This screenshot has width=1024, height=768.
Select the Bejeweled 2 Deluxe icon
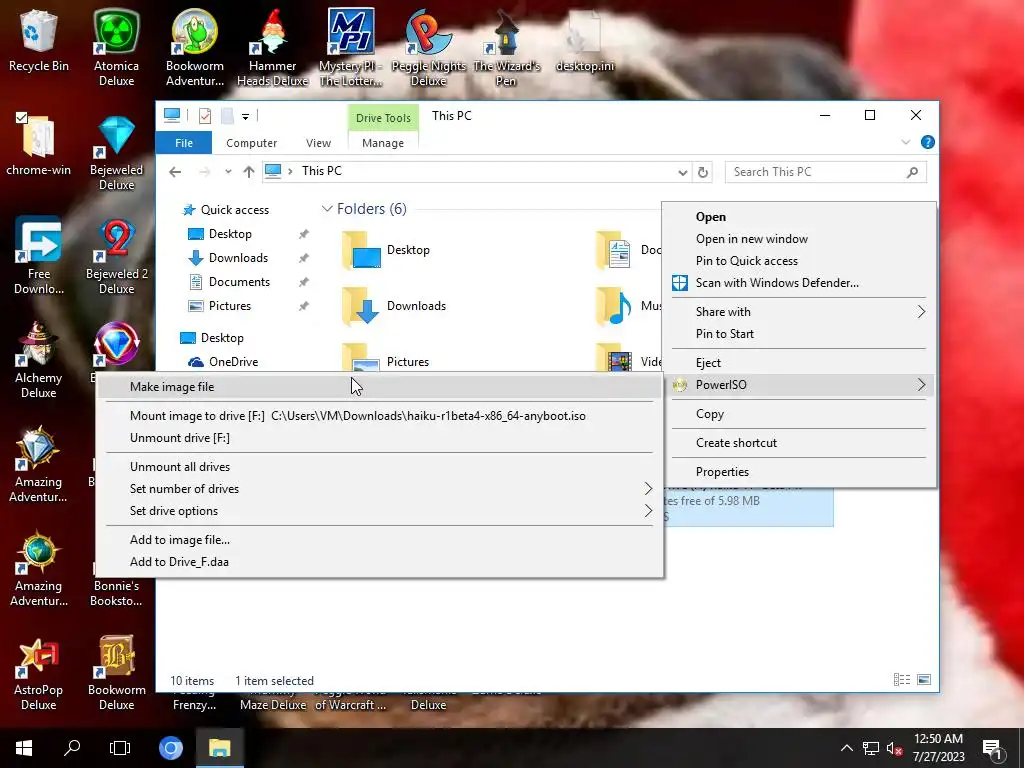116,256
